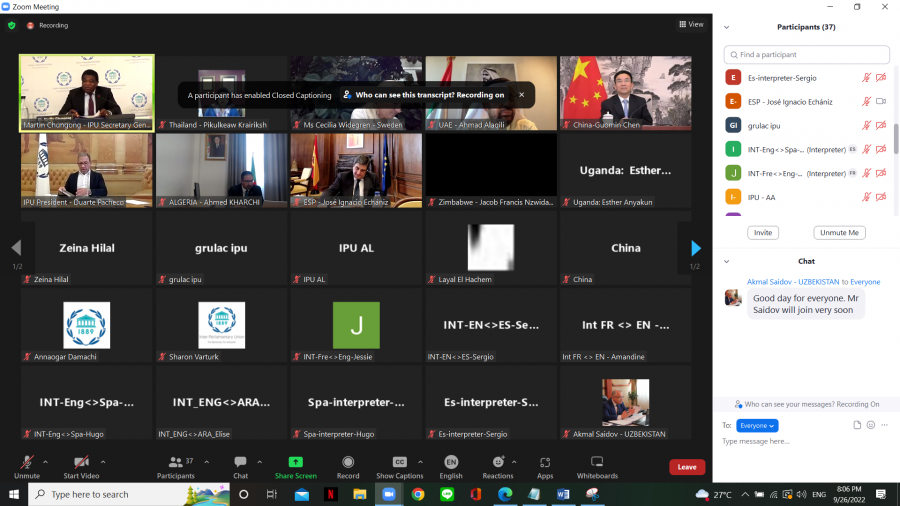Open the Apps icon in toolbar
The width and height of the screenshot is (900, 506).
pos(545,462)
